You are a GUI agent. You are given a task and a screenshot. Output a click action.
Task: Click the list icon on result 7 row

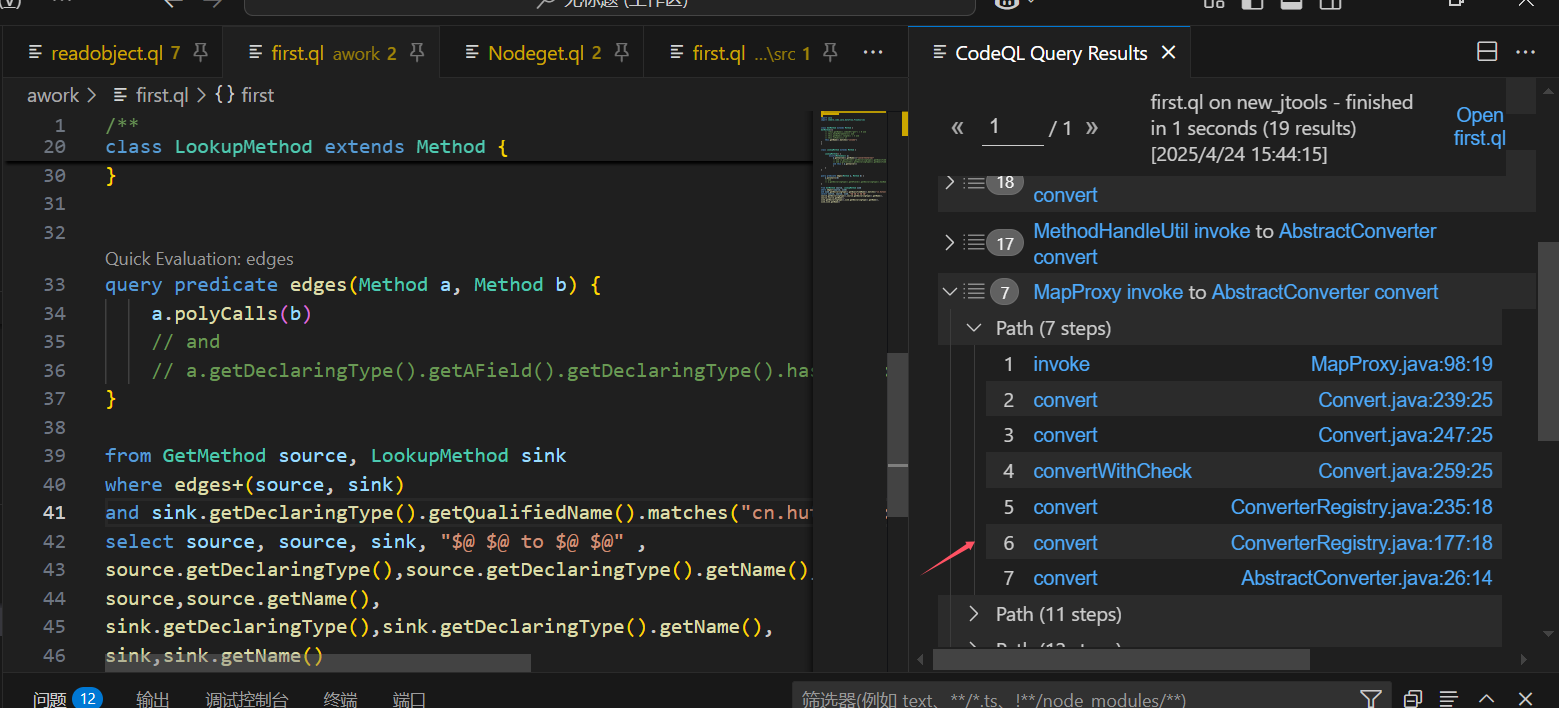click(974, 292)
